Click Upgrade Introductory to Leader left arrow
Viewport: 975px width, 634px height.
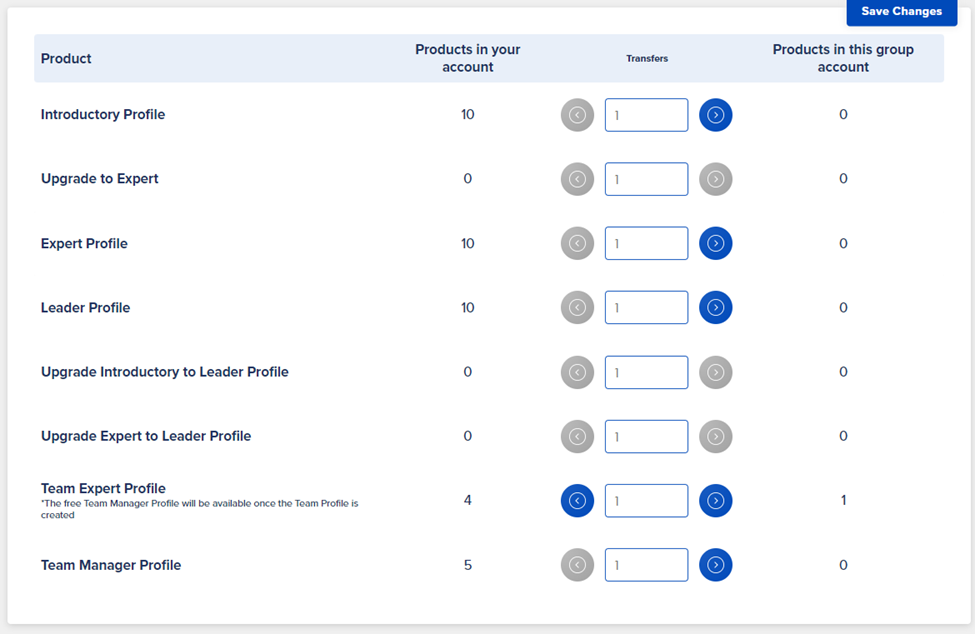click(577, 372)
